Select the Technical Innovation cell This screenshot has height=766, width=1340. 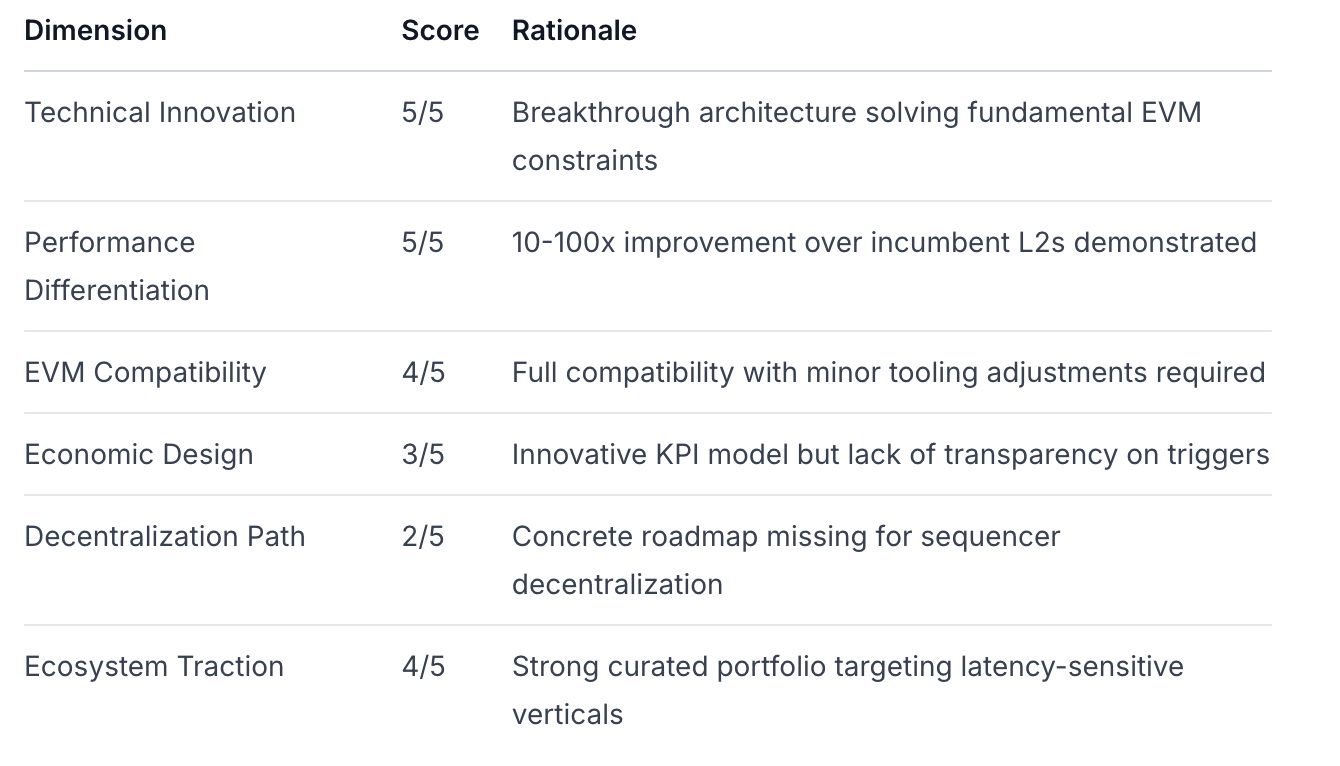point(160,113)
